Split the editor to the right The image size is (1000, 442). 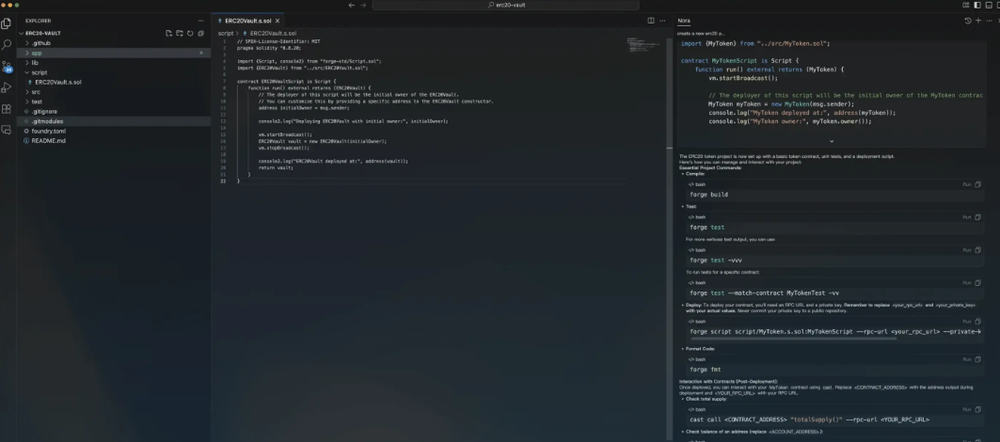(x=651, y=20)
